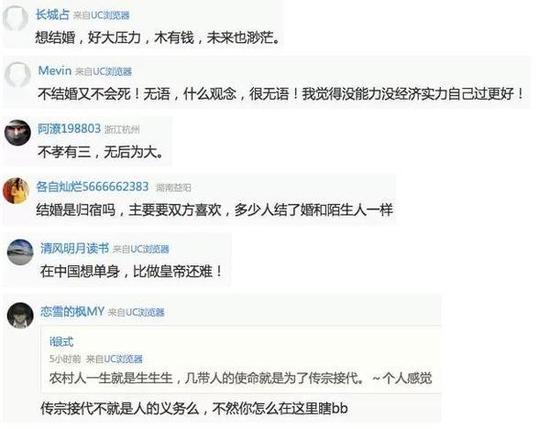
Task: Select comment 不孝有三，无后为大
Action: pos(101,152)
